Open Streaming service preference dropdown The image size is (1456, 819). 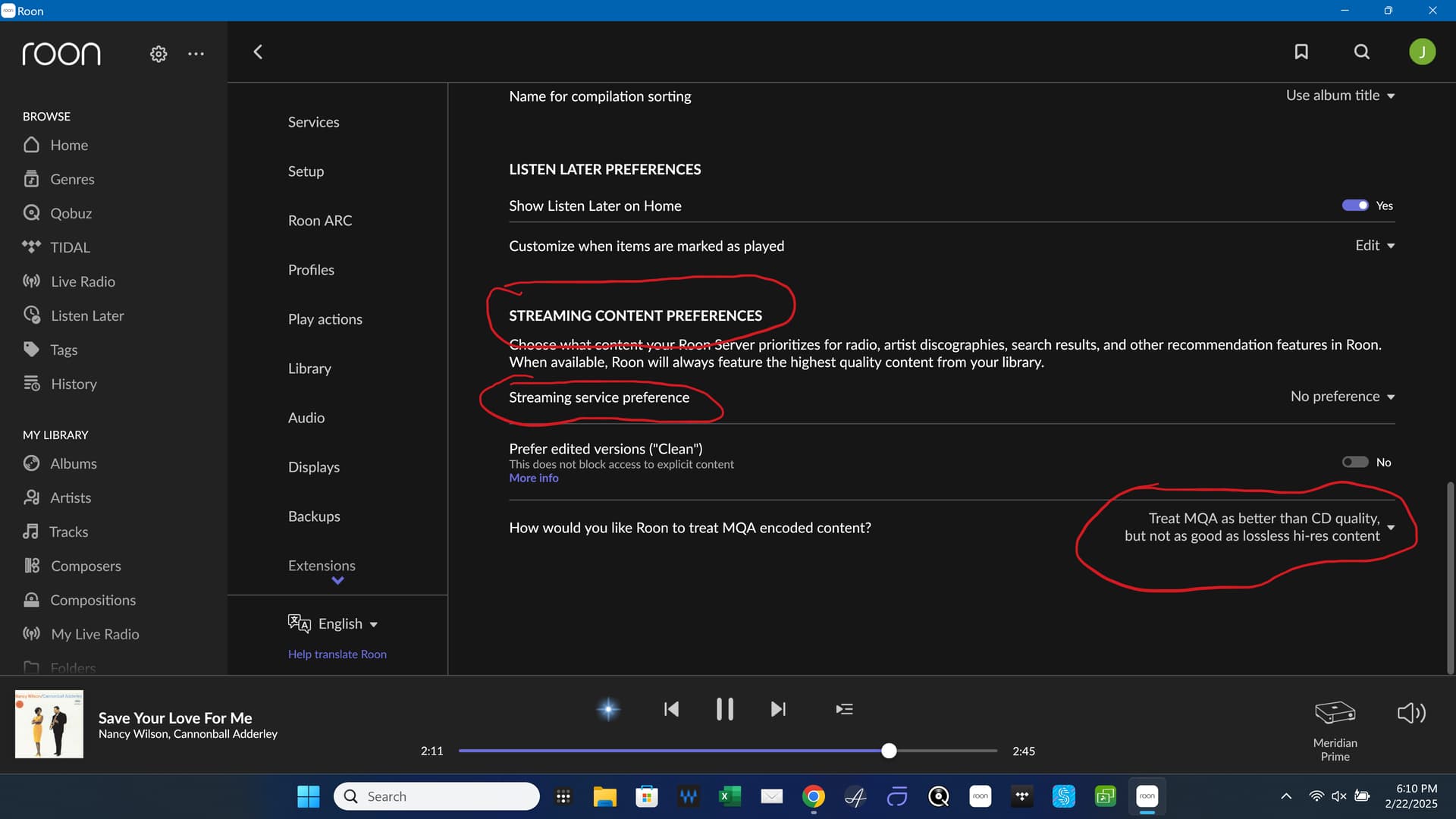[1342, 397]
